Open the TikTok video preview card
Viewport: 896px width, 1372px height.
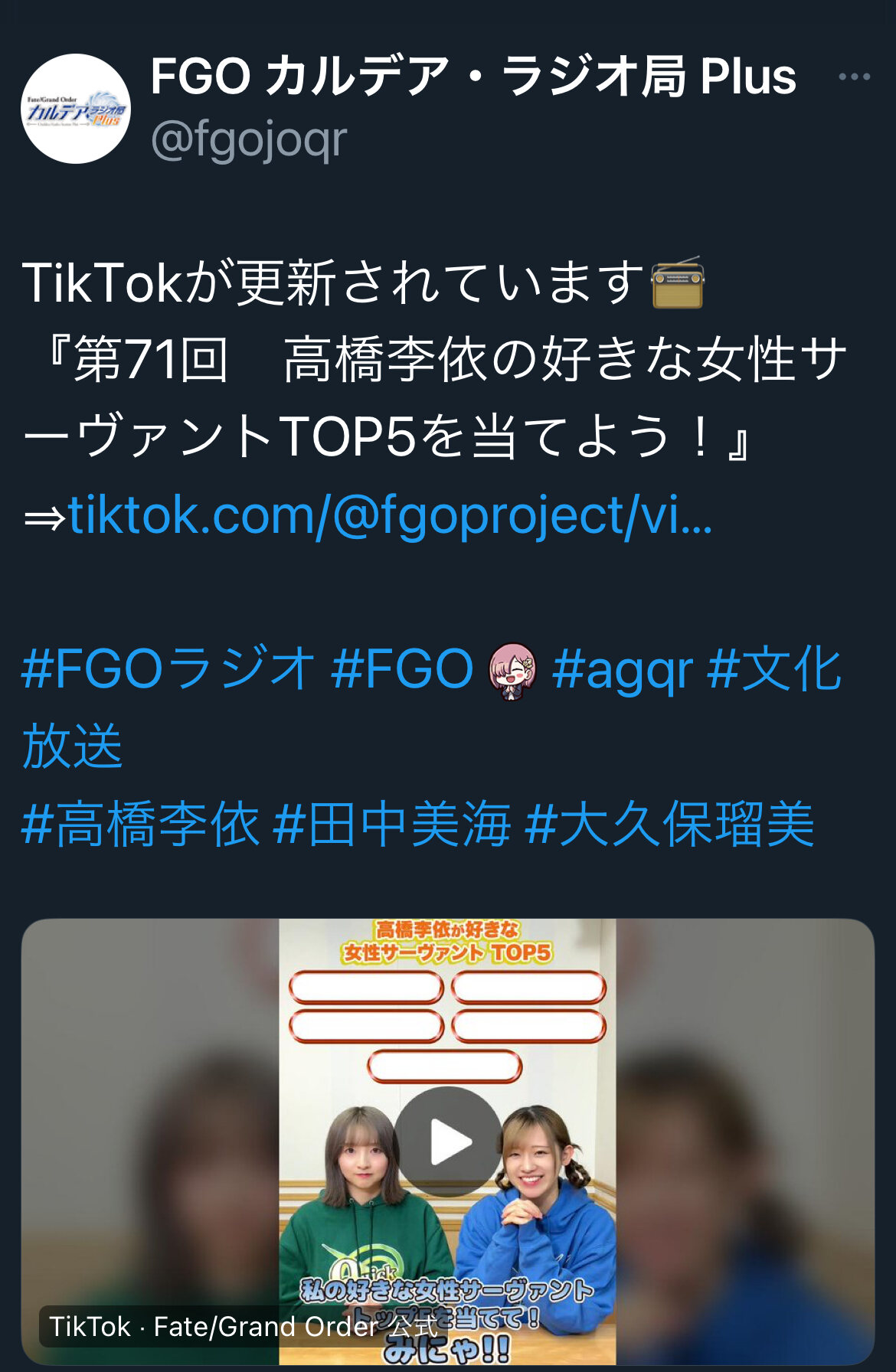(x=448, y=1141)
